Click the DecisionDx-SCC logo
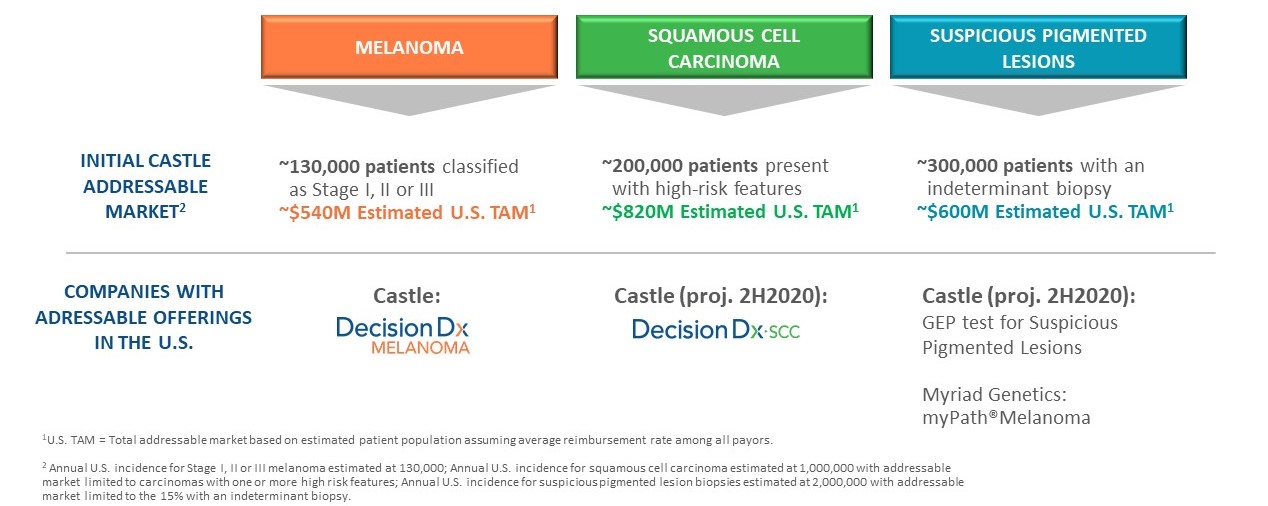The height and width of the screenshot is (506, 1268). click(x=716, y=329)
